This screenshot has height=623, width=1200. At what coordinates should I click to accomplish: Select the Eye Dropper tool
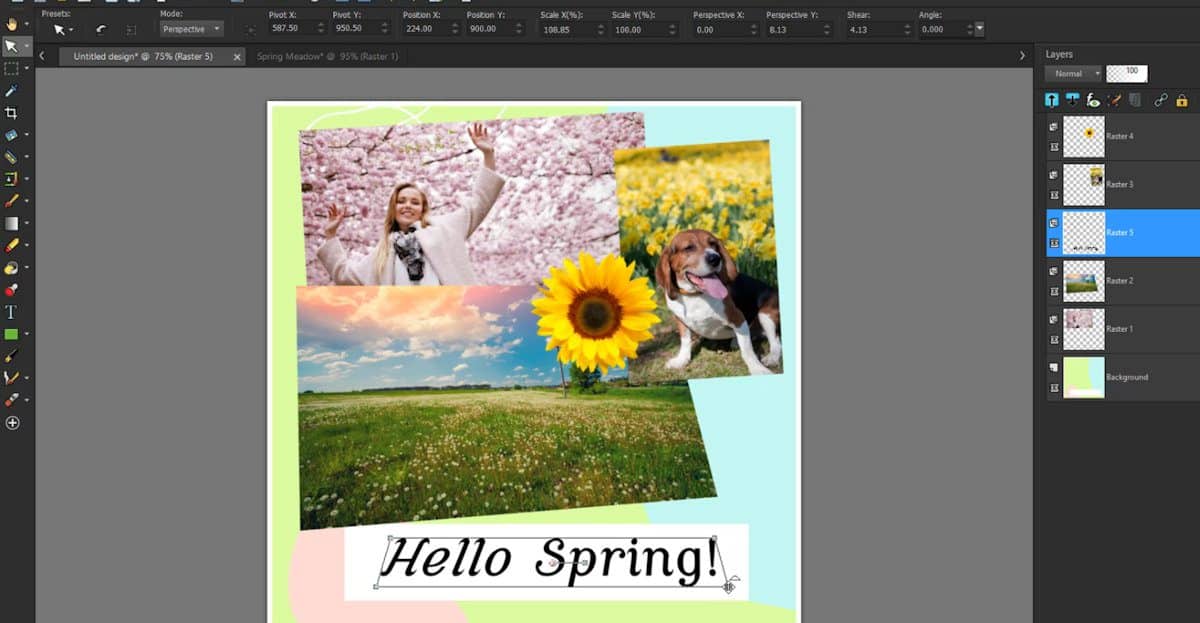pyautogui.click(x=13, y=90)
